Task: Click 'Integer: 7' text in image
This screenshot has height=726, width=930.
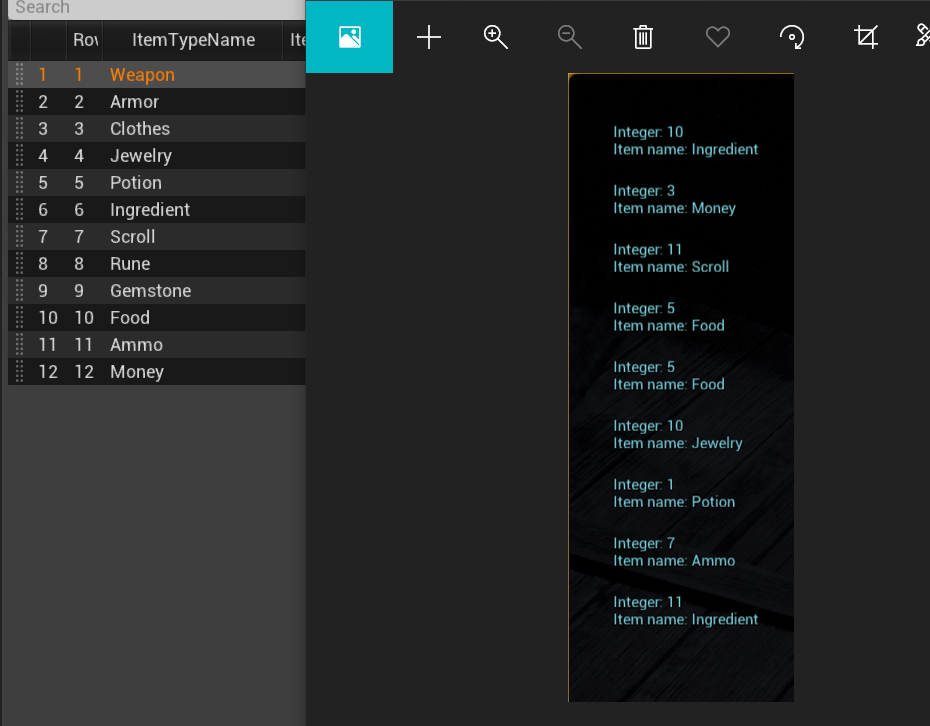Action: tap(644, 543)
